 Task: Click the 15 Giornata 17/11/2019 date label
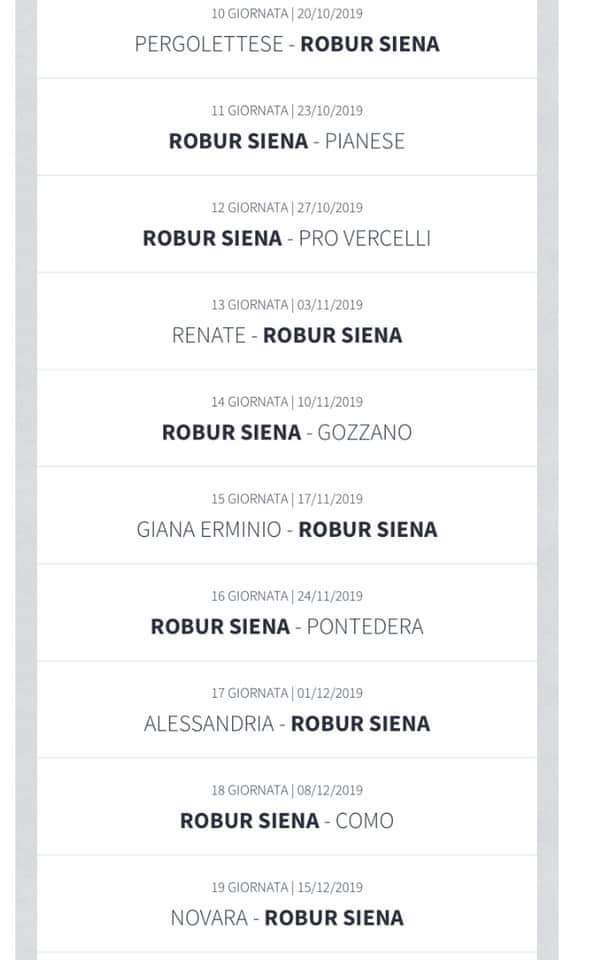287,499
